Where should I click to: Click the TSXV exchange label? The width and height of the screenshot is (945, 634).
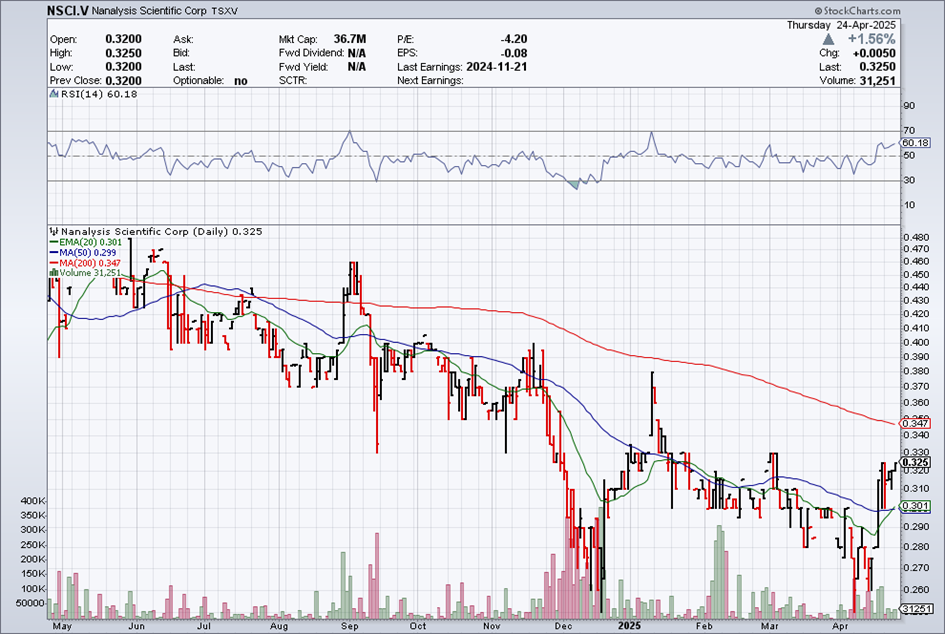(224, 11)
